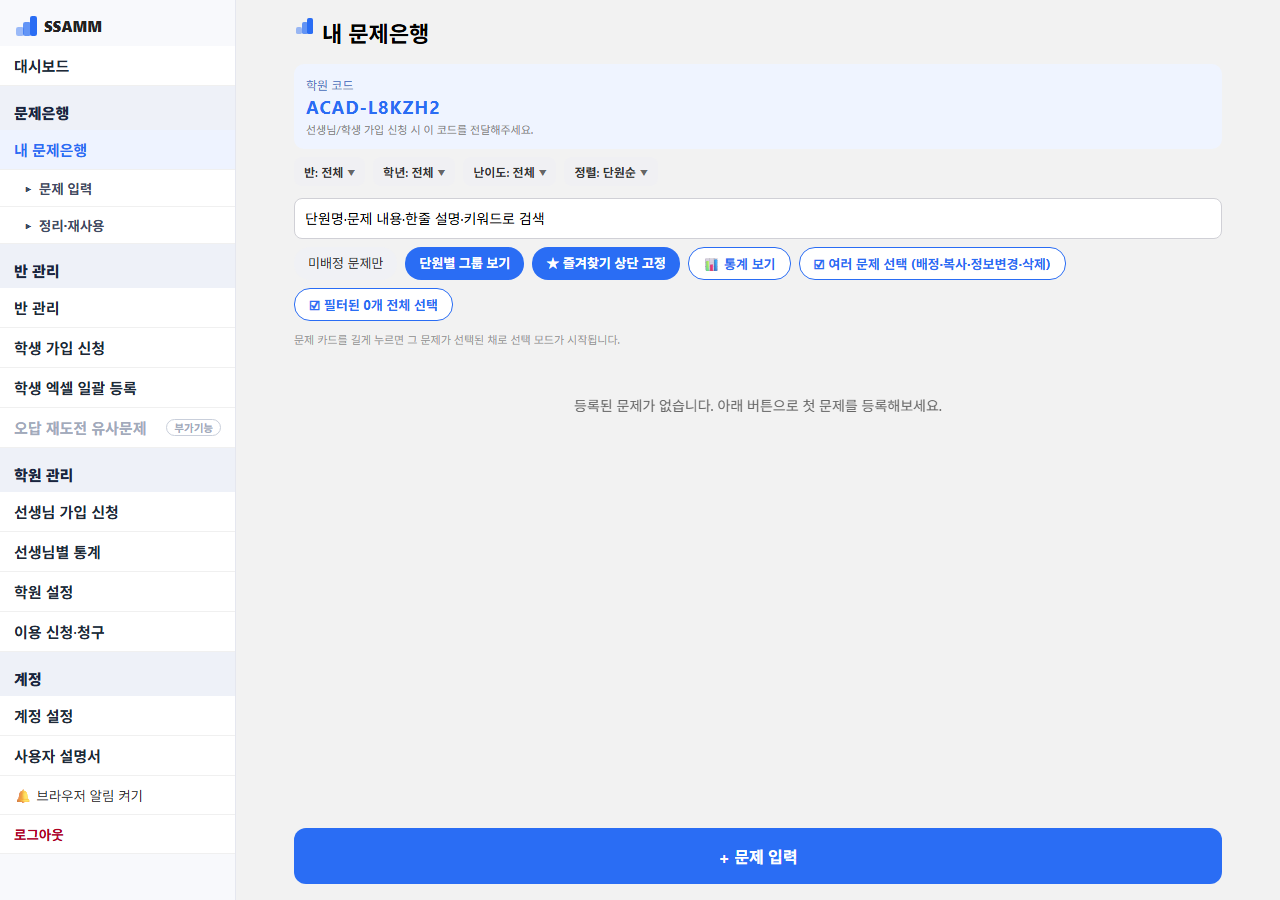
Task: Open 선생님별 통계 page
Action: click(x=117, y=552)
